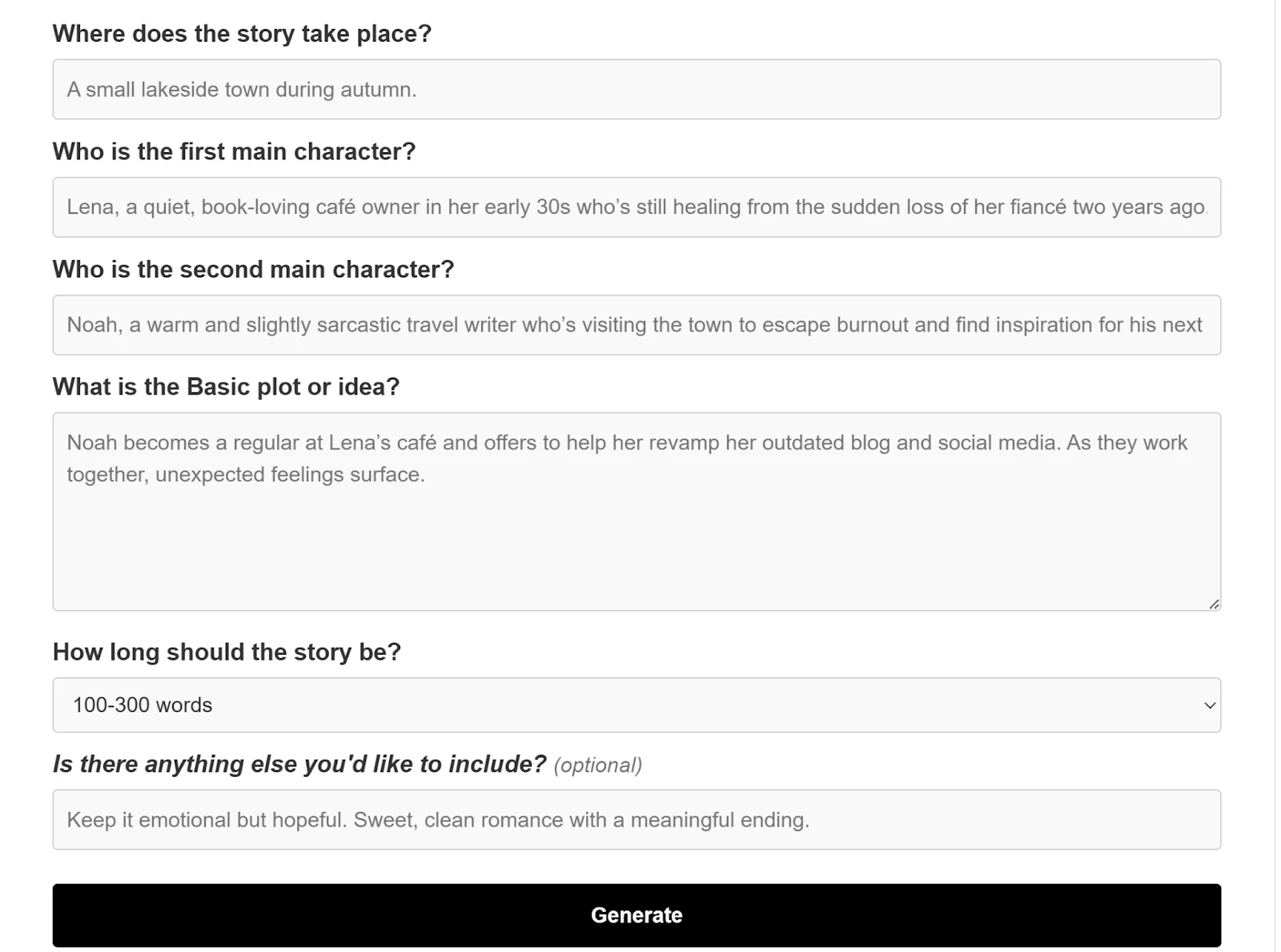1281x952 pixels.
Task: Click the blank area inside the plot text box
Action: coord(636,544)
